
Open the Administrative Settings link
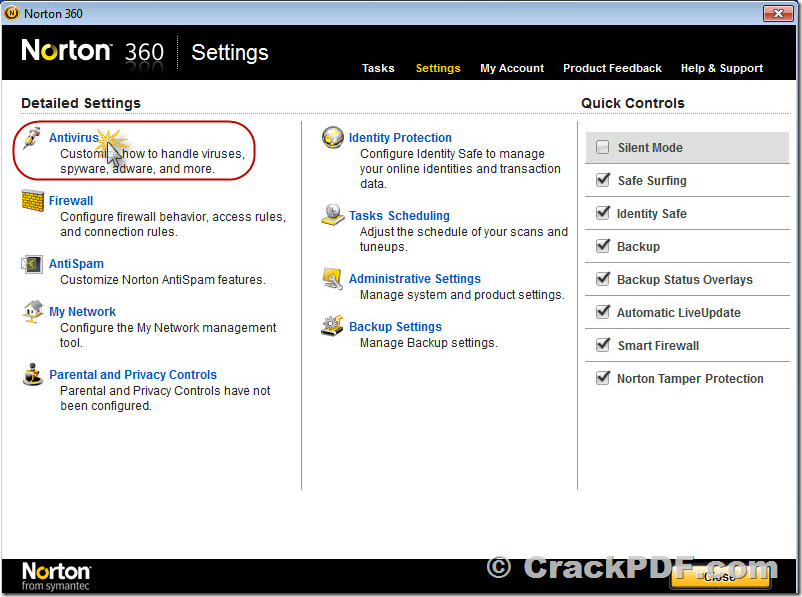point(415,279)
